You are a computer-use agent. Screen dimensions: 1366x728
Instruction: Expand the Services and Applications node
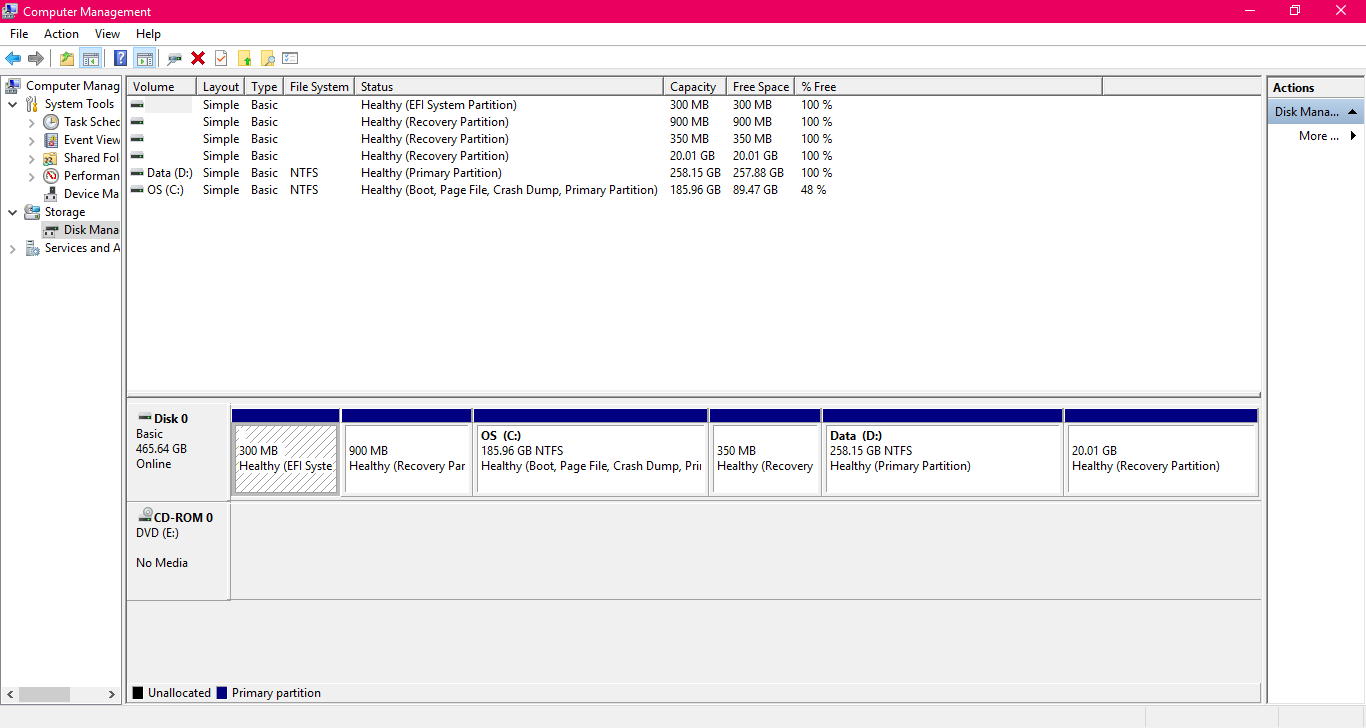(12, 249)
